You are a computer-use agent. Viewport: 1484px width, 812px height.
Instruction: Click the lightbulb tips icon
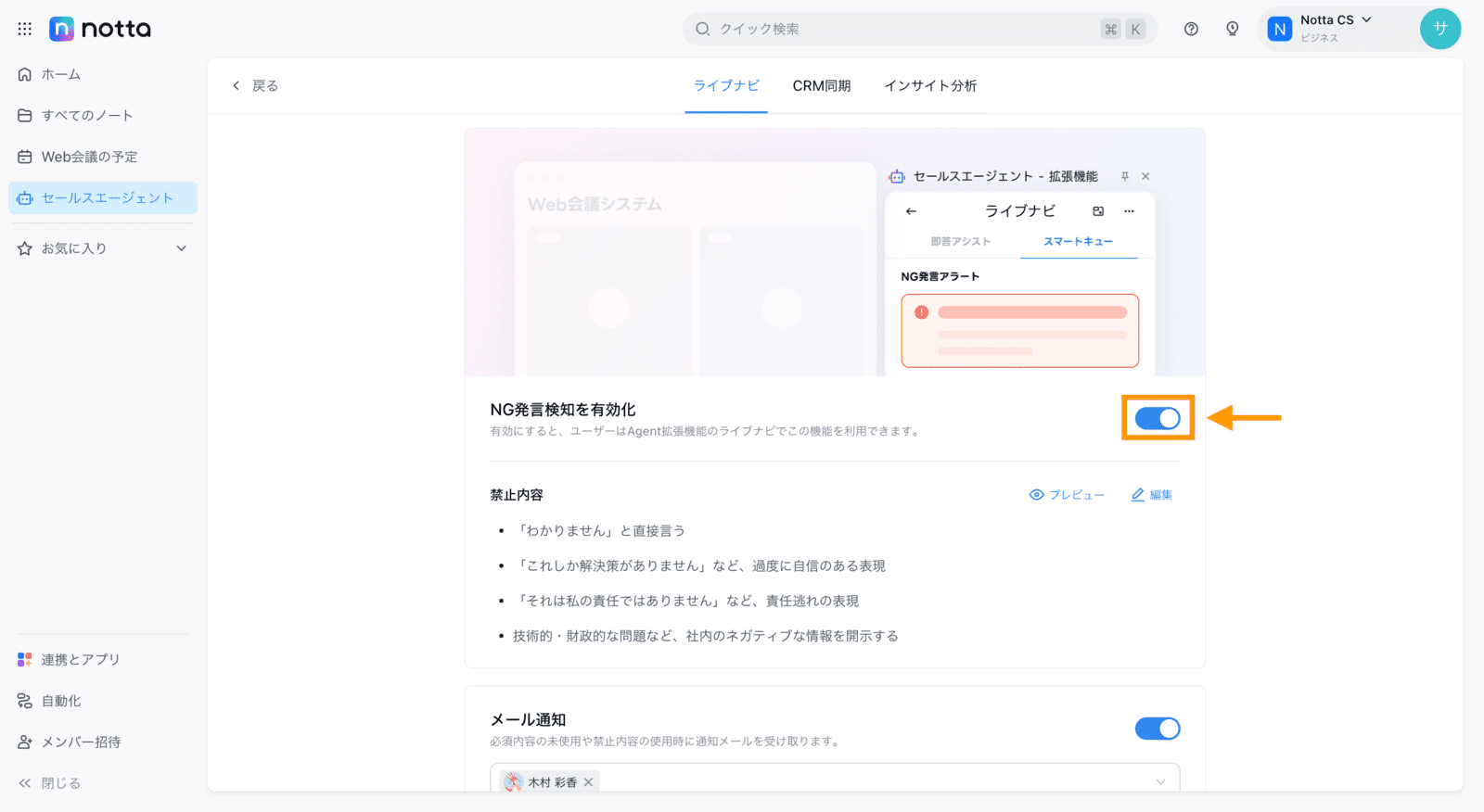tap(1233, 29)
